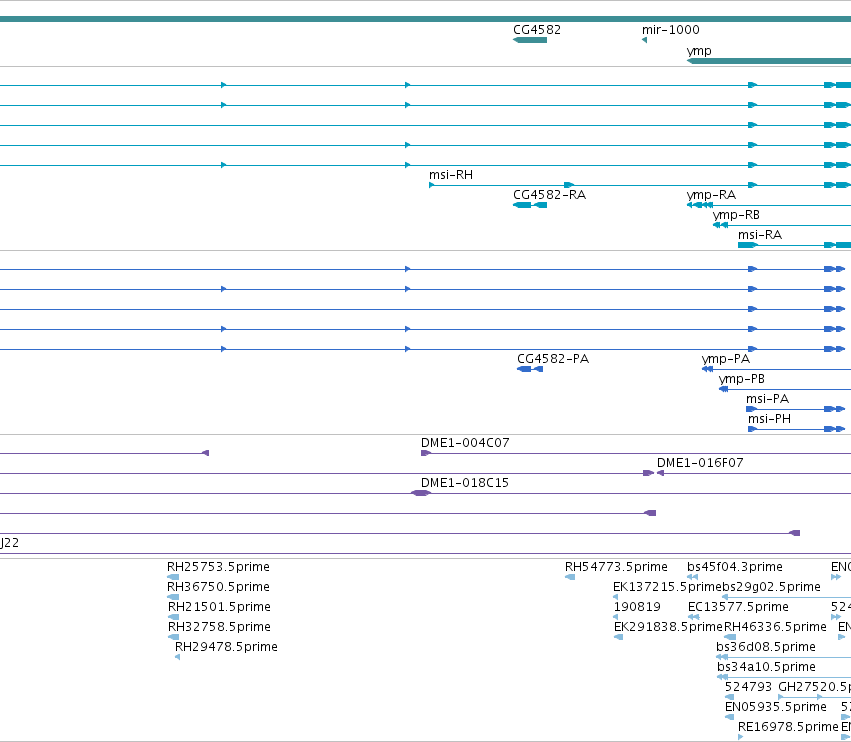The width and height of the screenshot is (851, 742).
Task: Click the DME1-018C15 purple exon block
Action: tap(421, 493)
